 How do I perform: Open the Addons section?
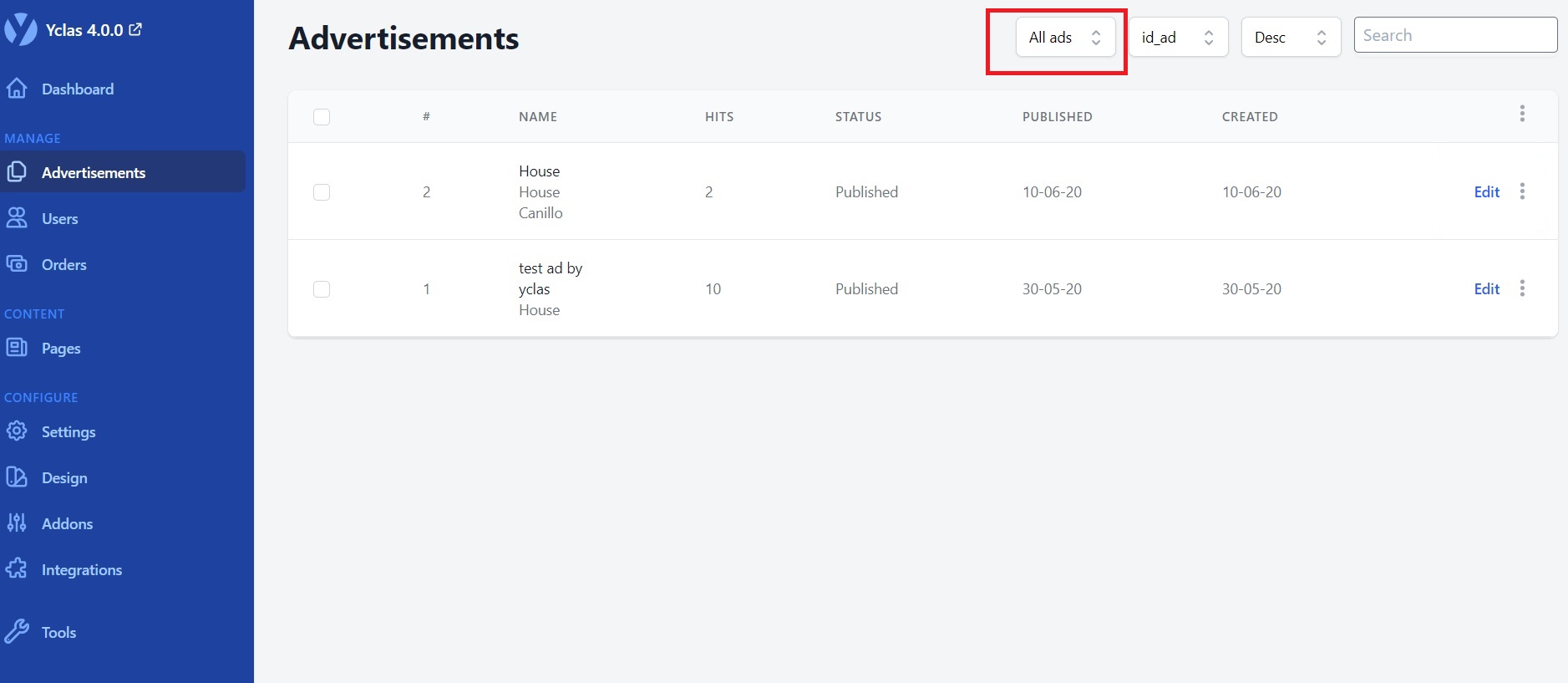(67, 523)
